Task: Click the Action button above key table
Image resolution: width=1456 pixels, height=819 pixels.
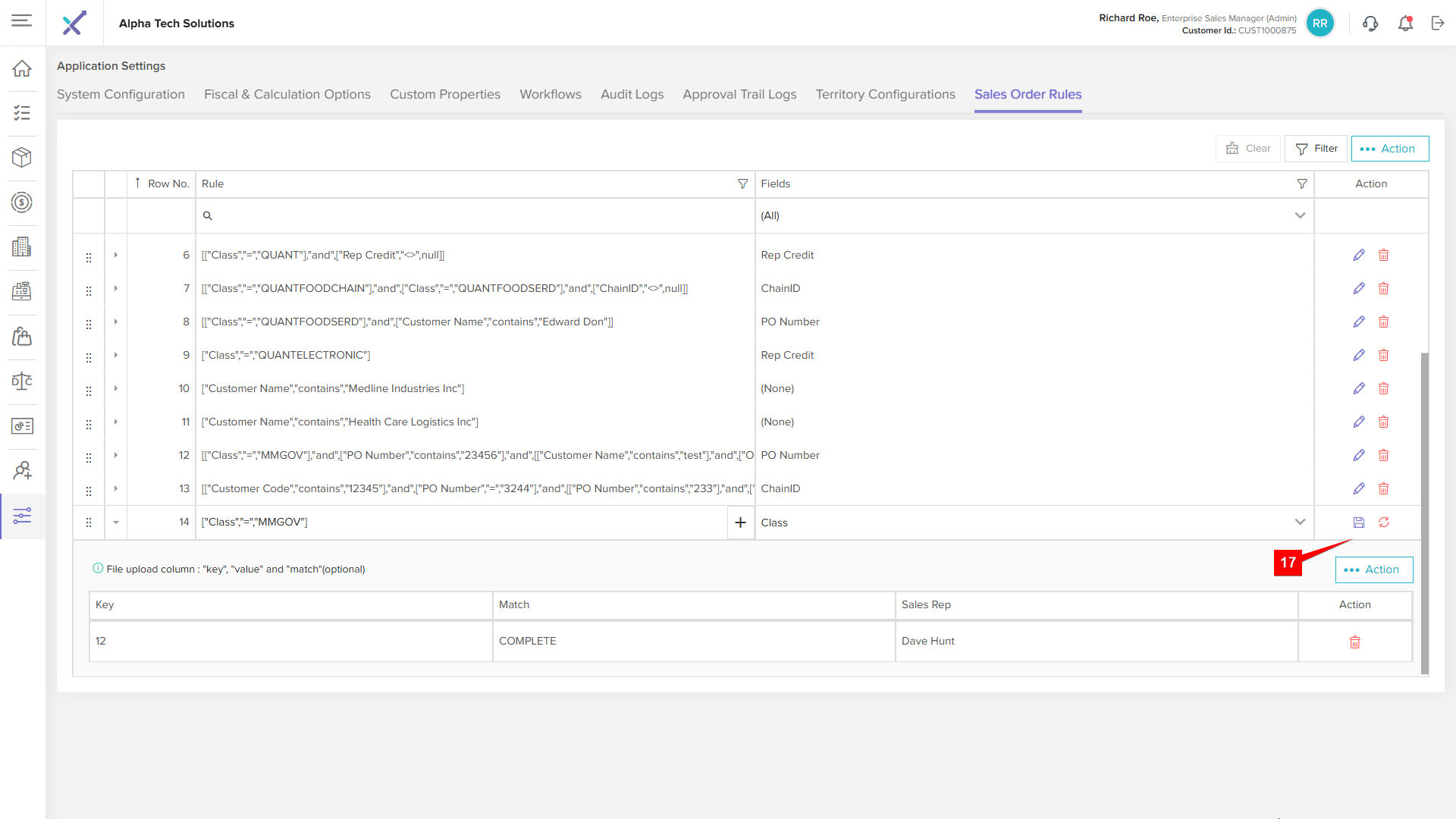Action: (1373, 570)
